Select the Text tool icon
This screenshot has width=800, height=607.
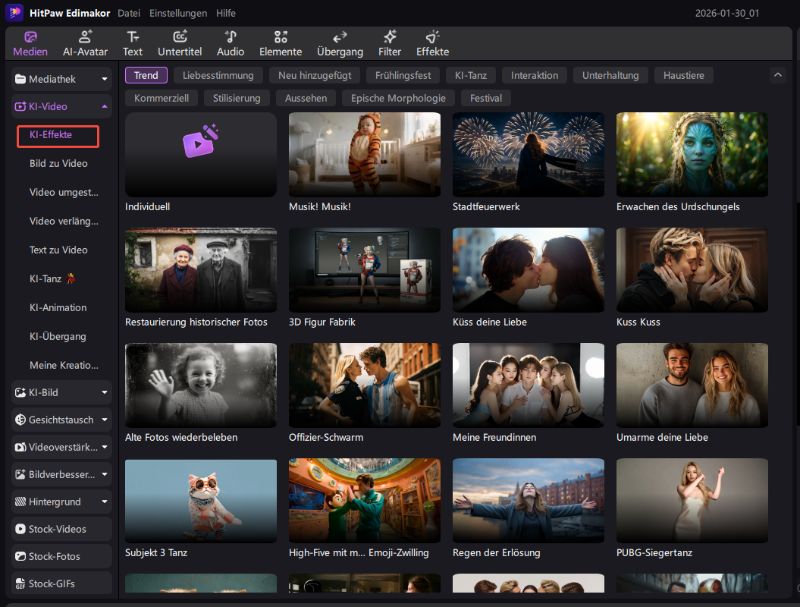point(132,43)
